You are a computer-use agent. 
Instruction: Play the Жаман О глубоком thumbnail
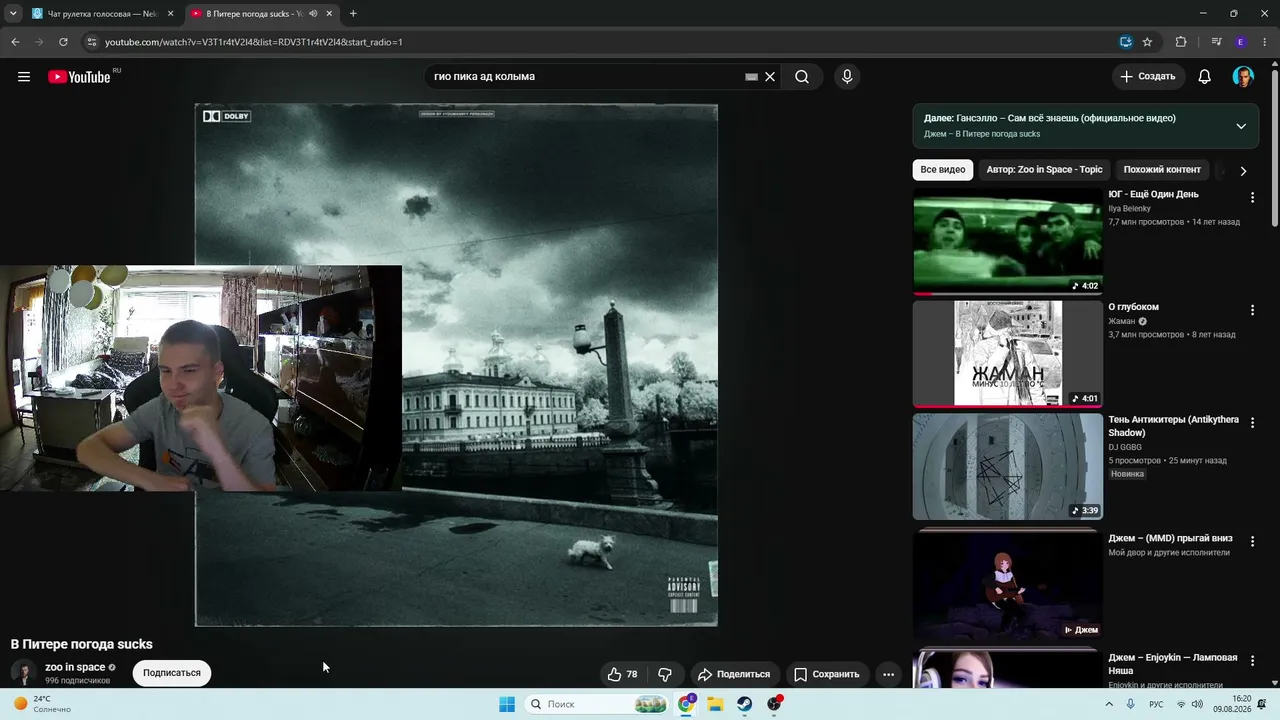tap(1008, 354)
